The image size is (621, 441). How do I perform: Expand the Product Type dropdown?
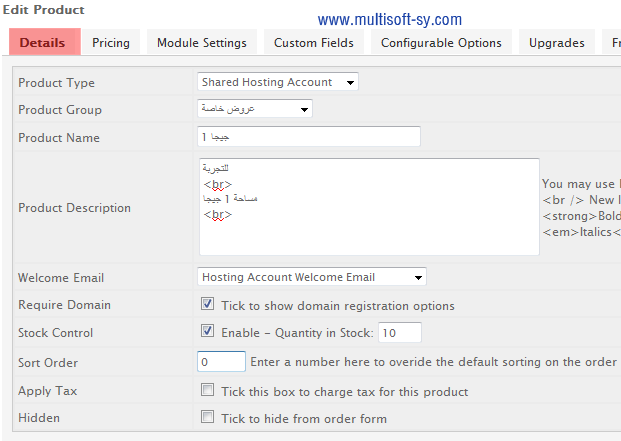tap(278, 82)
